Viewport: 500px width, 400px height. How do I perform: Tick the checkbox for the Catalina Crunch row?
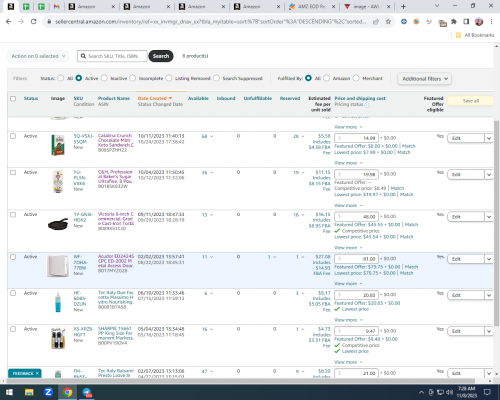point(13,136)
